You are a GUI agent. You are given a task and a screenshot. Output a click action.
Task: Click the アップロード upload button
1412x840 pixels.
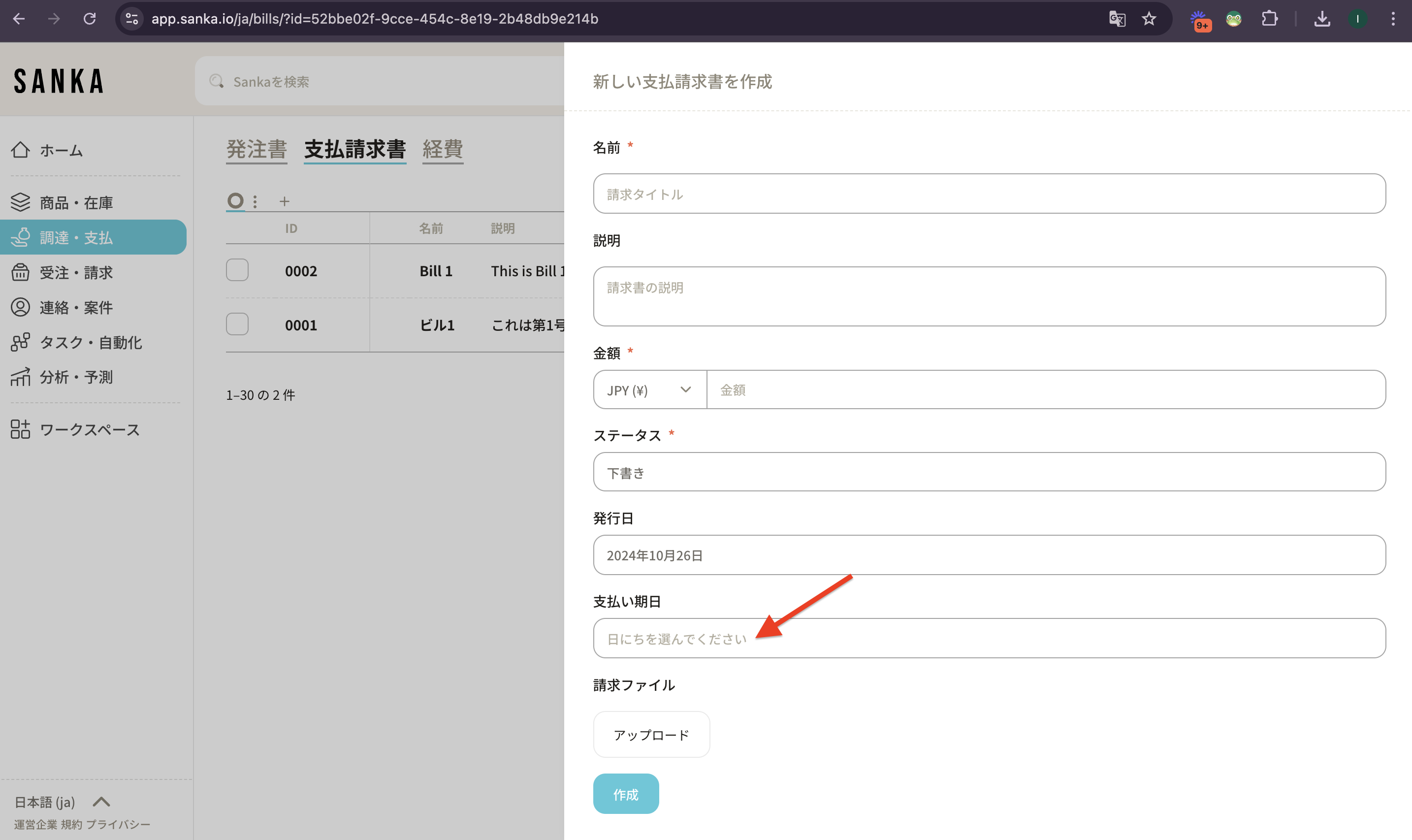[x=651, y=735]
